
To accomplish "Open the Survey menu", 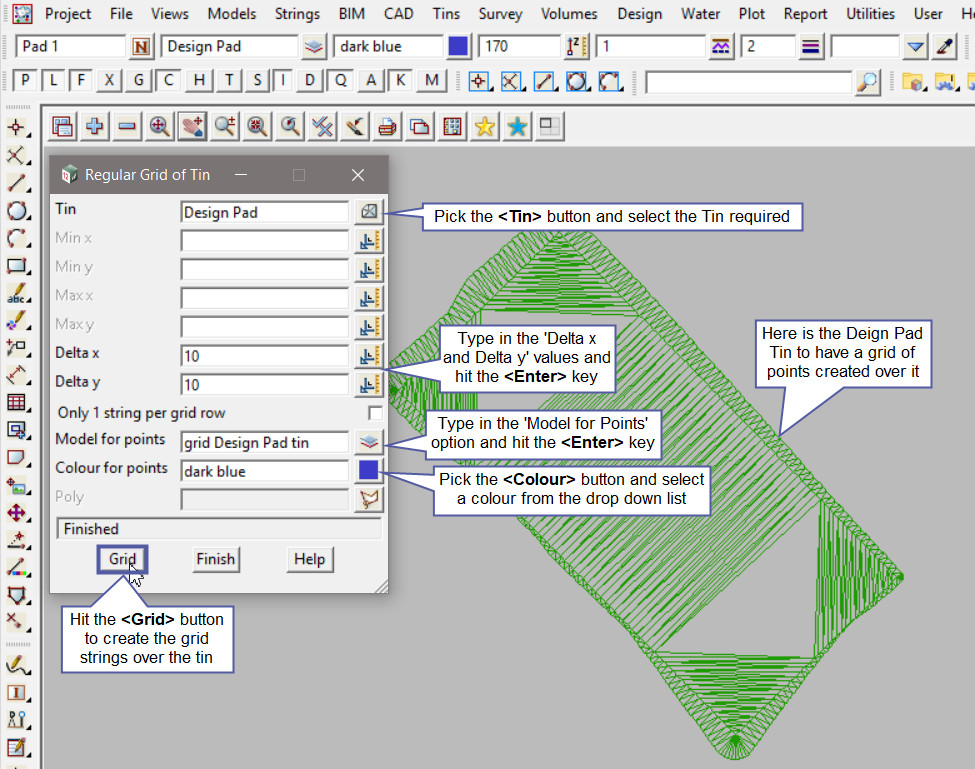I will tap(500, 14).
